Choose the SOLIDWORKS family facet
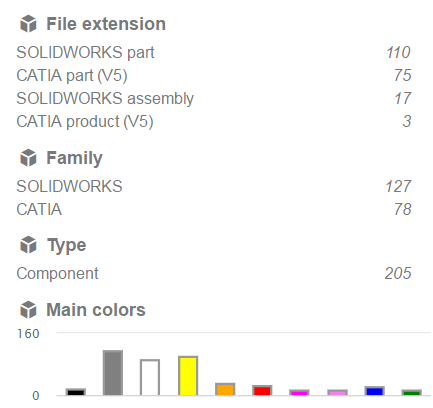Screen dimensions: 433x408 (214, 186)
